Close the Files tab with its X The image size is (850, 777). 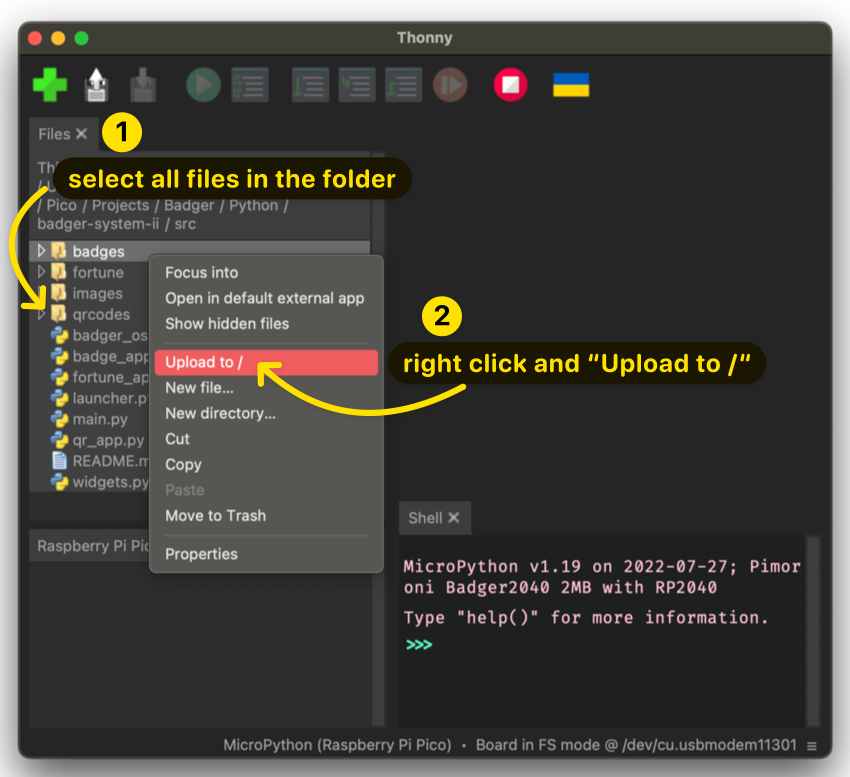(x=81, y=134)
